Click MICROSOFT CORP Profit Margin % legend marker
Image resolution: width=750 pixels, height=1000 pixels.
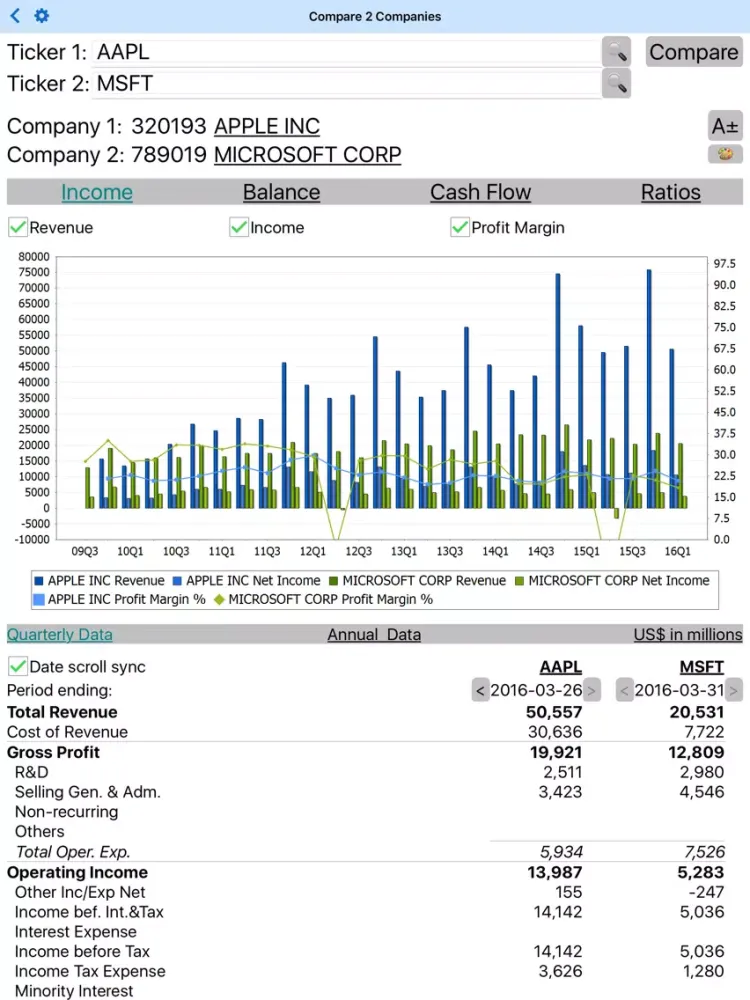coord(219,599)
